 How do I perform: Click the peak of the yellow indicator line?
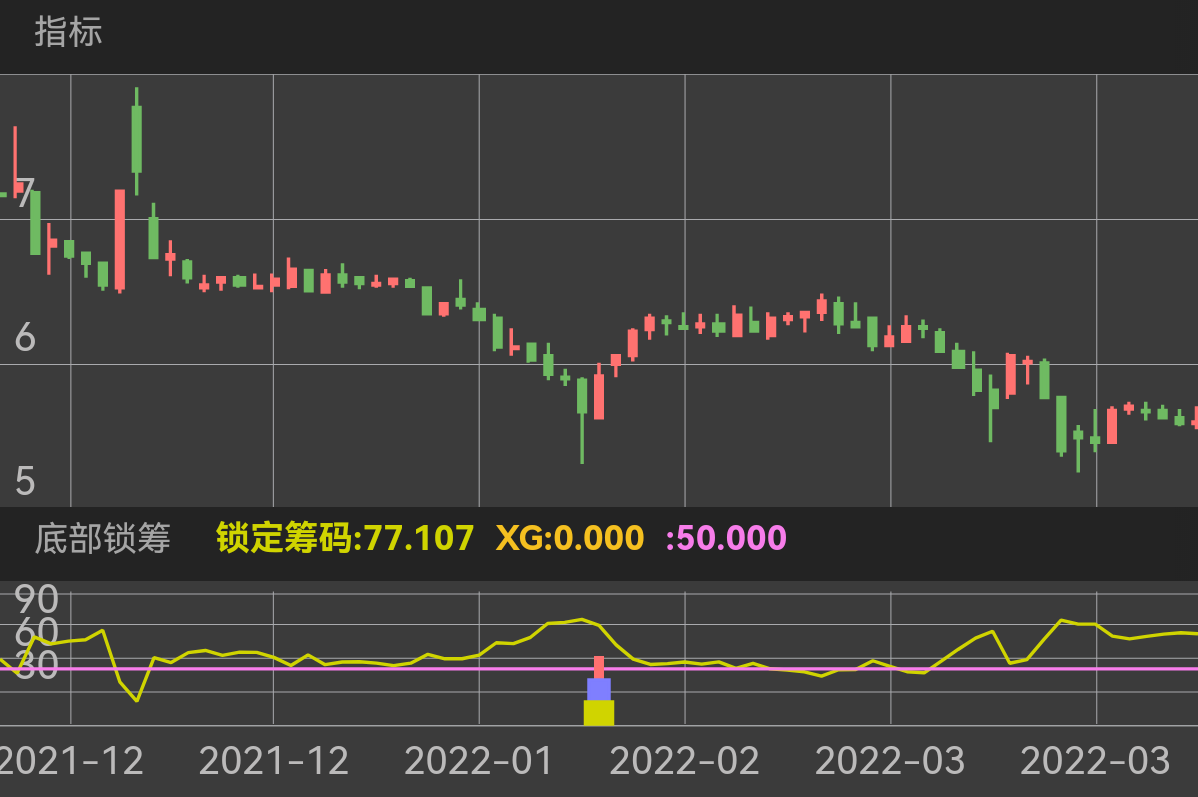pos(582,620)
